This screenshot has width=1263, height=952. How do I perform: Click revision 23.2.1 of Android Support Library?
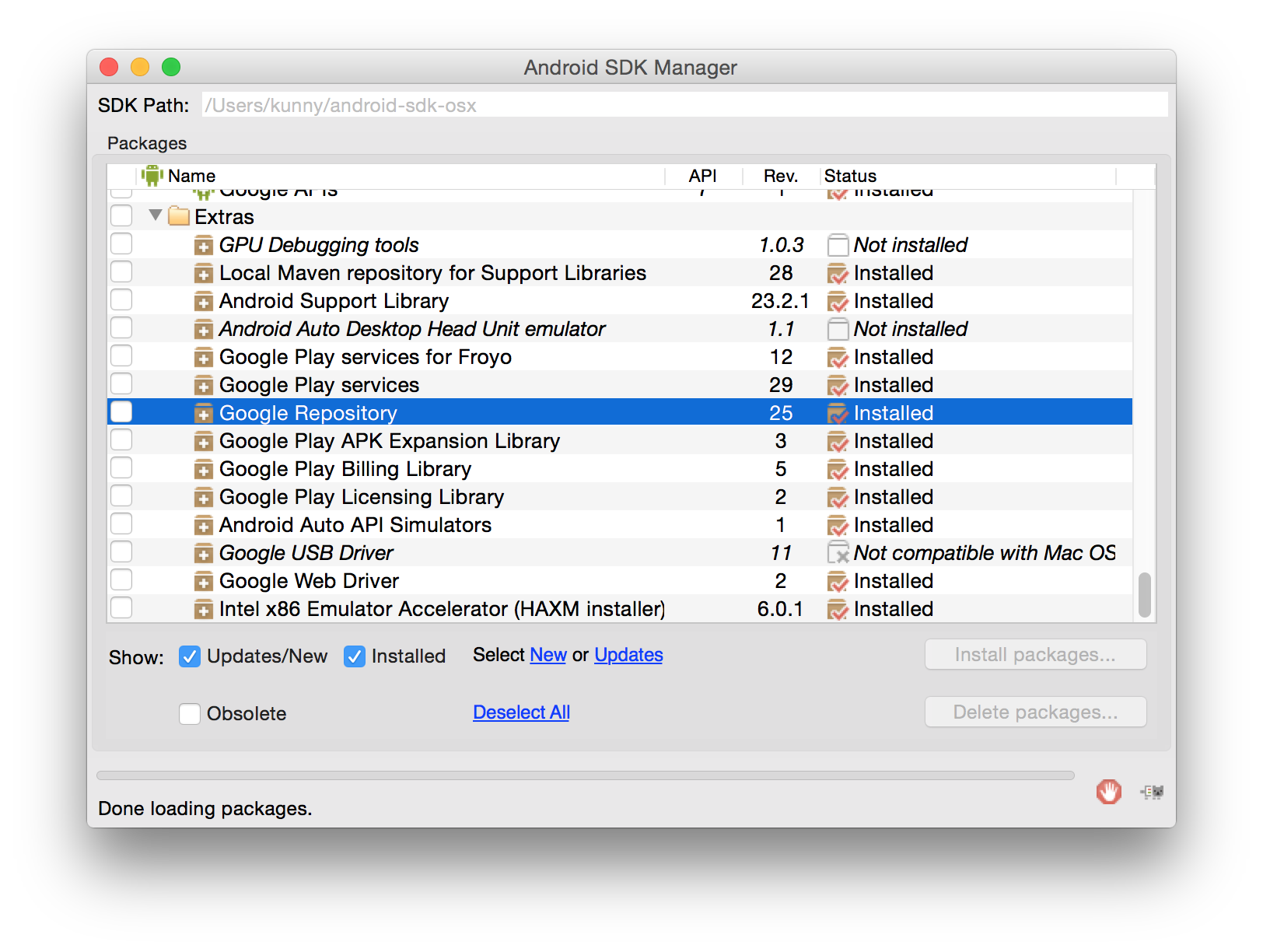point(780,301)
